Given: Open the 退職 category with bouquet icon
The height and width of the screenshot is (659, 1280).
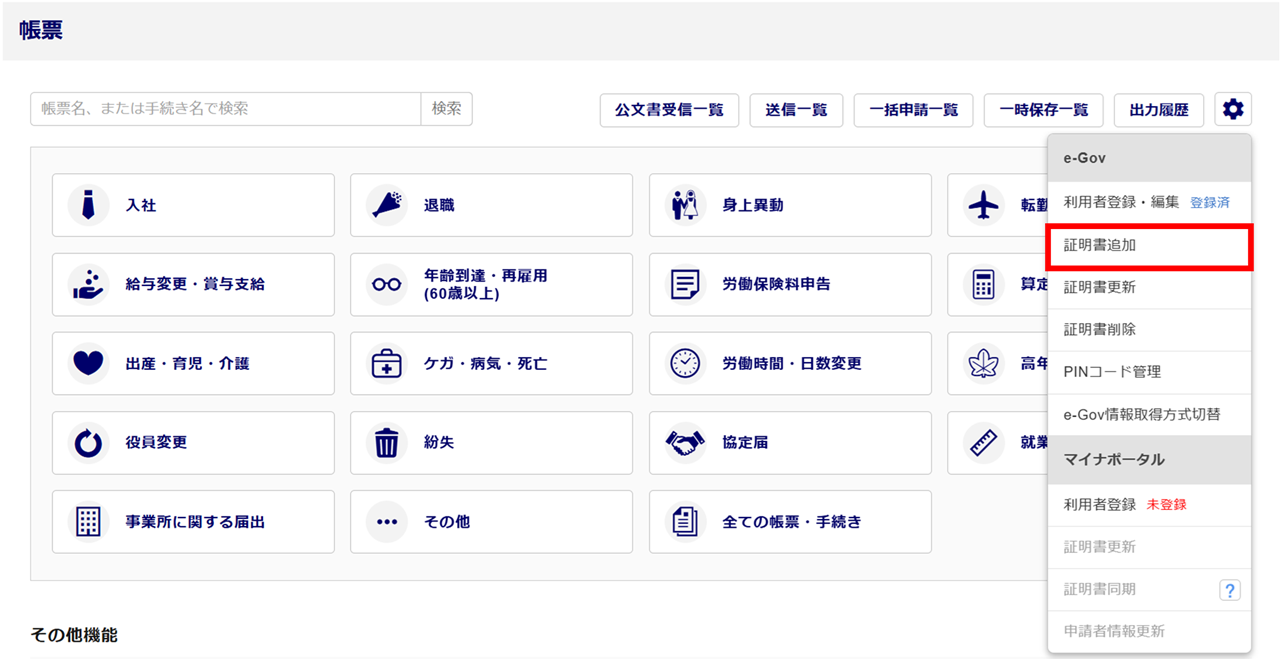Looking at the screenshot, I should click(491, 205).
